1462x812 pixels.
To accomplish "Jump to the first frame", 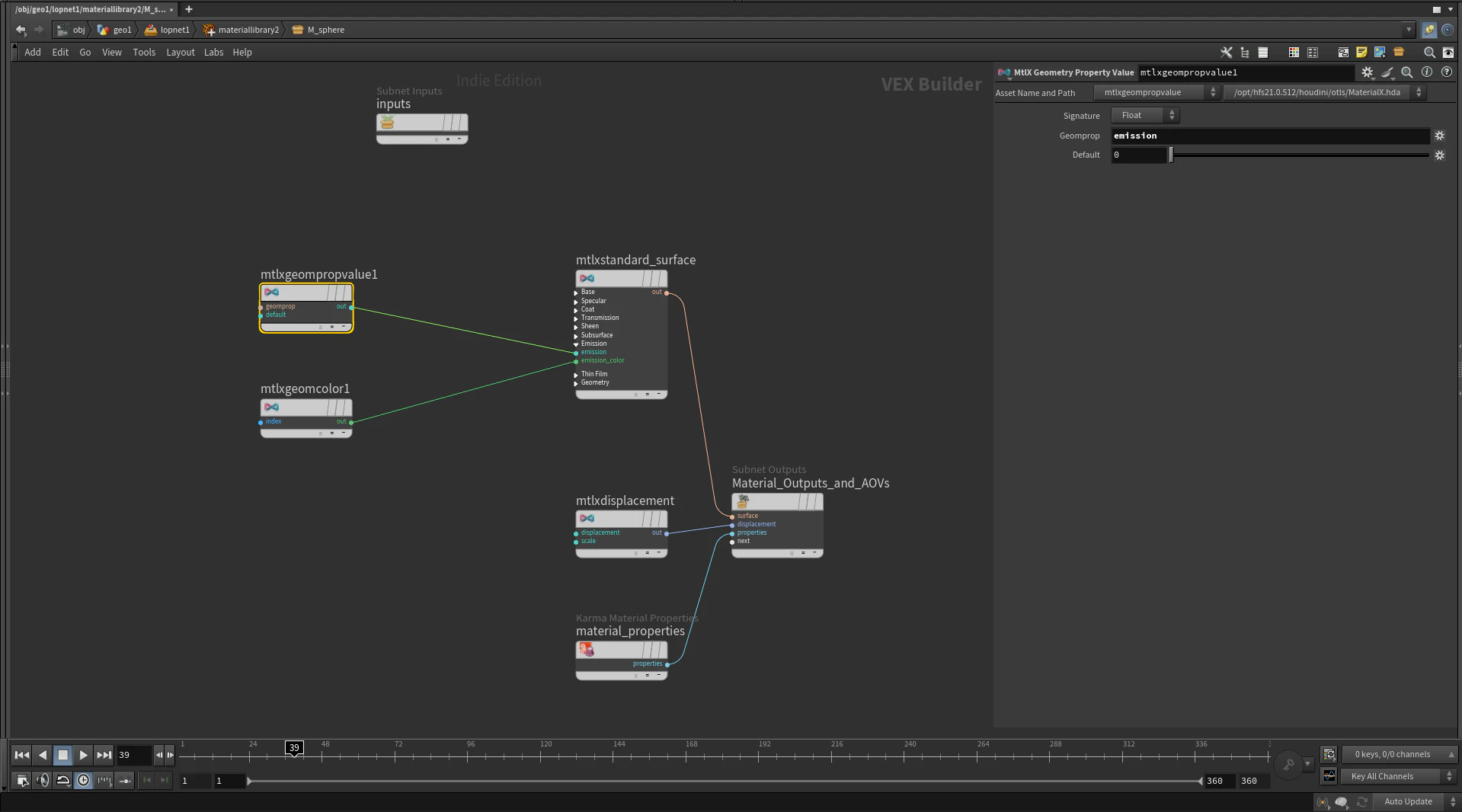I will 22,755.
